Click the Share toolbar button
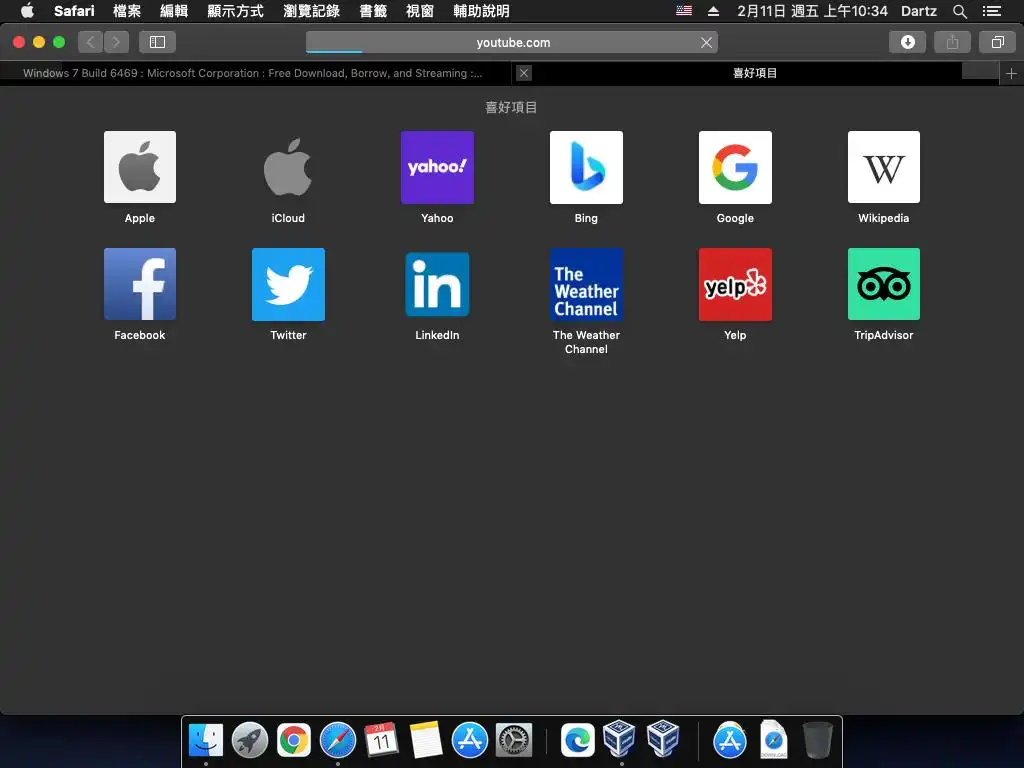 952,42
